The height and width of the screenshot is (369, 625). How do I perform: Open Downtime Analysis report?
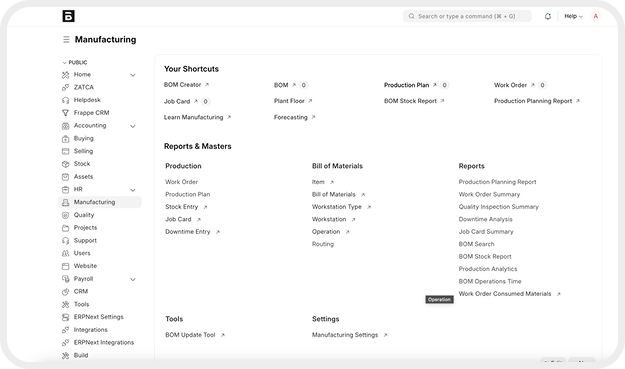tap(485, 219)
